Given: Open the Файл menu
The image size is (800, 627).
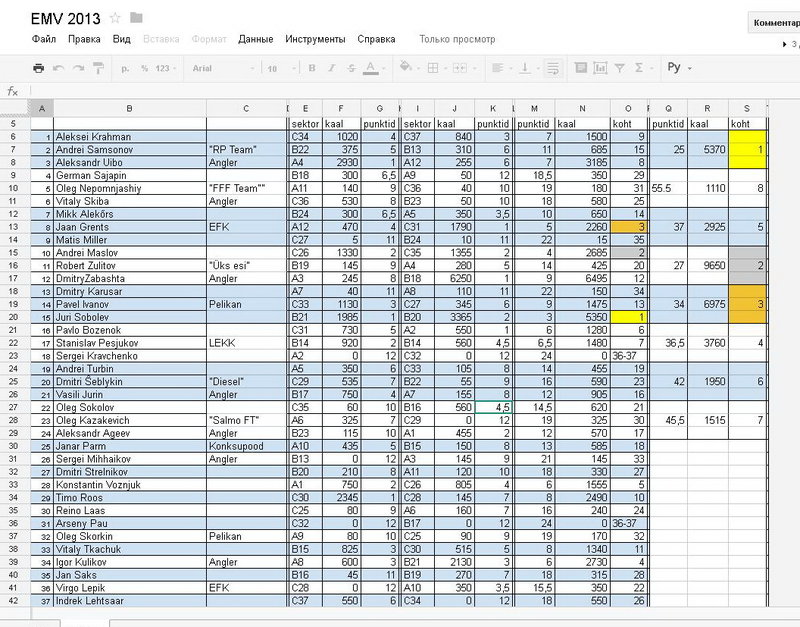Looking at the screenshot, I should (x=44, y=39).
